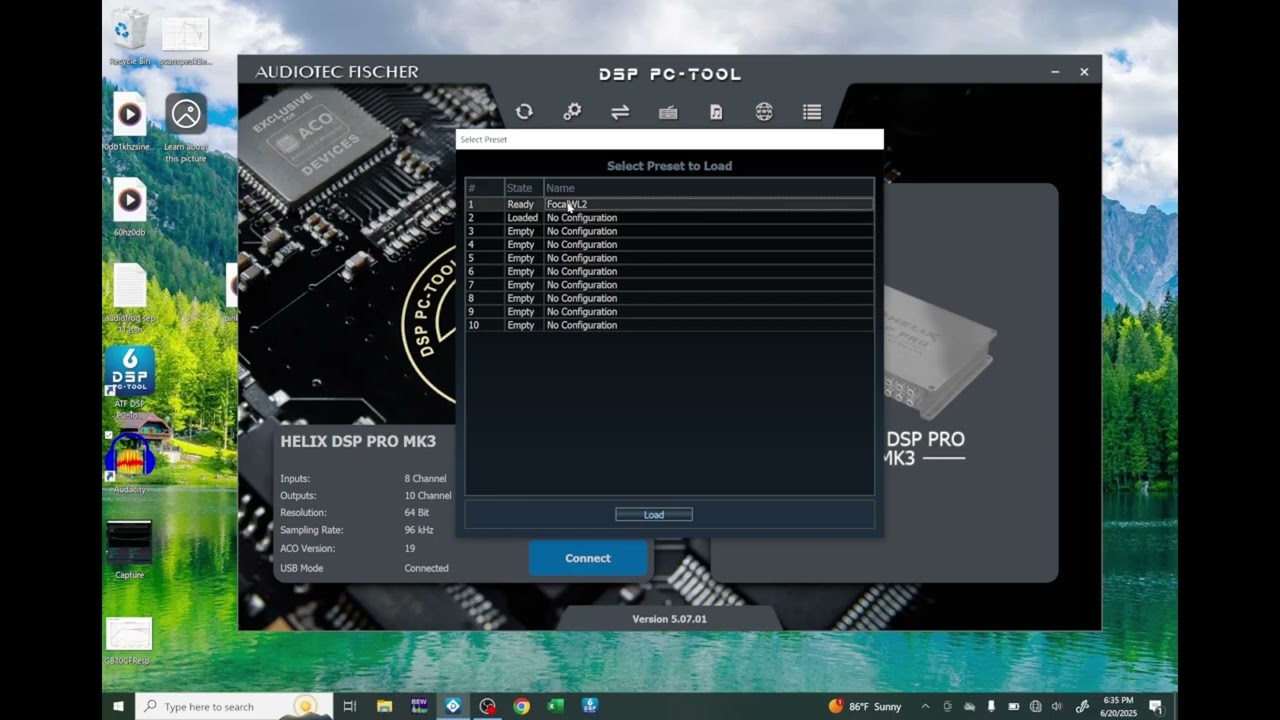Click the keyboard-shaped icon in toolbar
The image size is (1280, 720).
click(x=668, y=112)
